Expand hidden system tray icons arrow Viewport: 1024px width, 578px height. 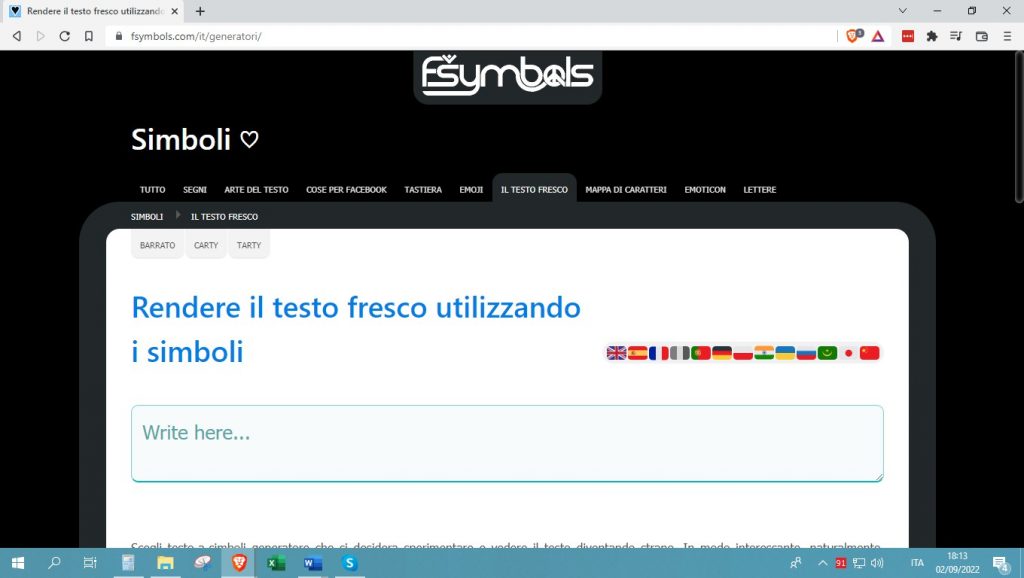tap(823, 563)
